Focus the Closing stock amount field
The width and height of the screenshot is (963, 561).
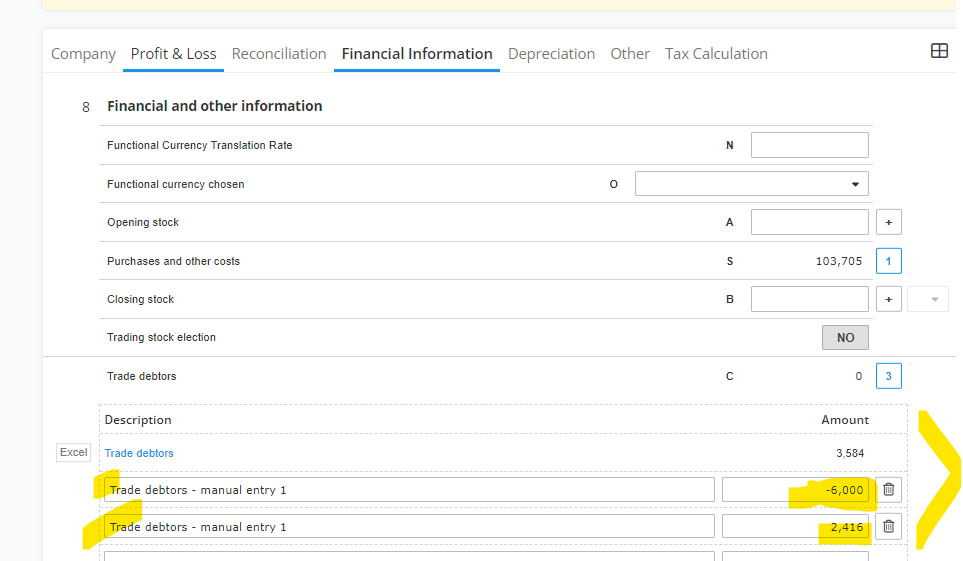point(809,299)
